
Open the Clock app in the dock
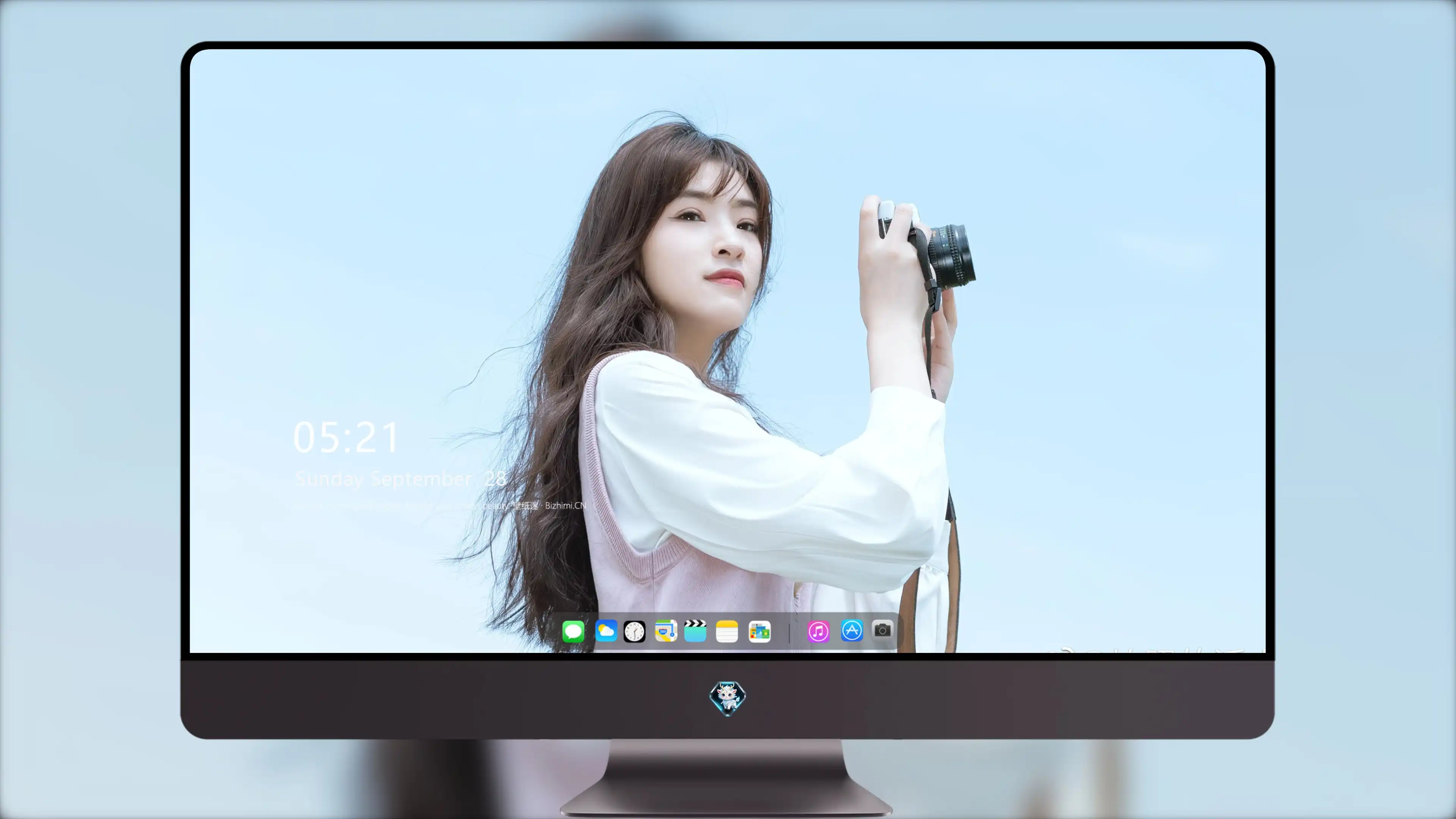pyautogui.click(x=634, y=631)
